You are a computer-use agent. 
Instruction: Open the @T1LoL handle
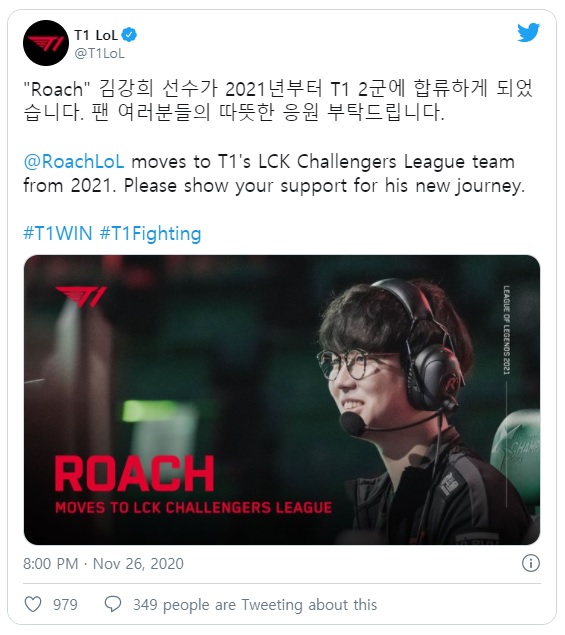(100, 53)
